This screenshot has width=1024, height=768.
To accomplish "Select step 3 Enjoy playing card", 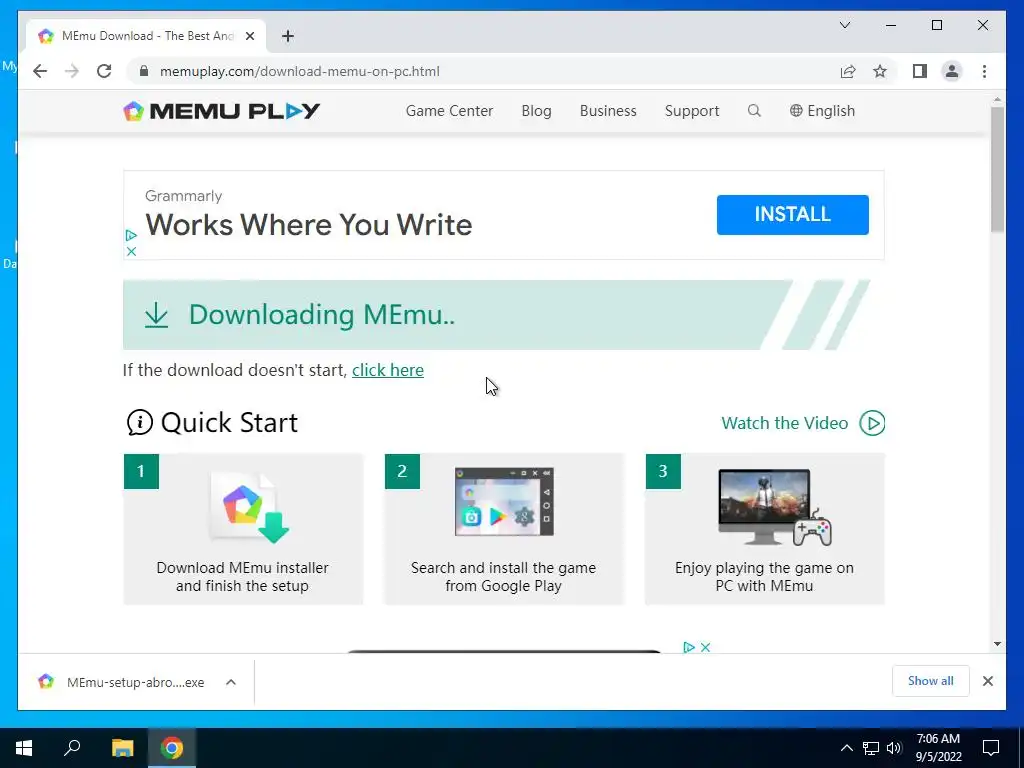I will (x=765, y=529).
